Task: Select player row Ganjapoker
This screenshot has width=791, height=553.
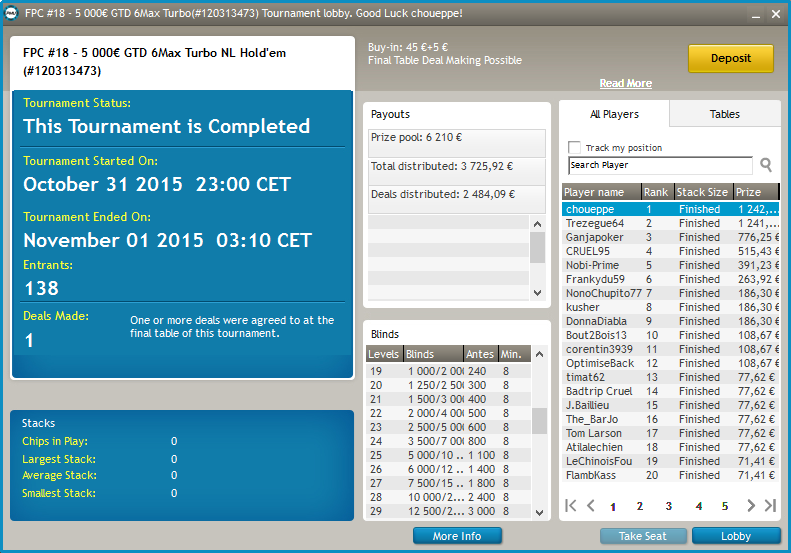Action: tap(670, 237)
